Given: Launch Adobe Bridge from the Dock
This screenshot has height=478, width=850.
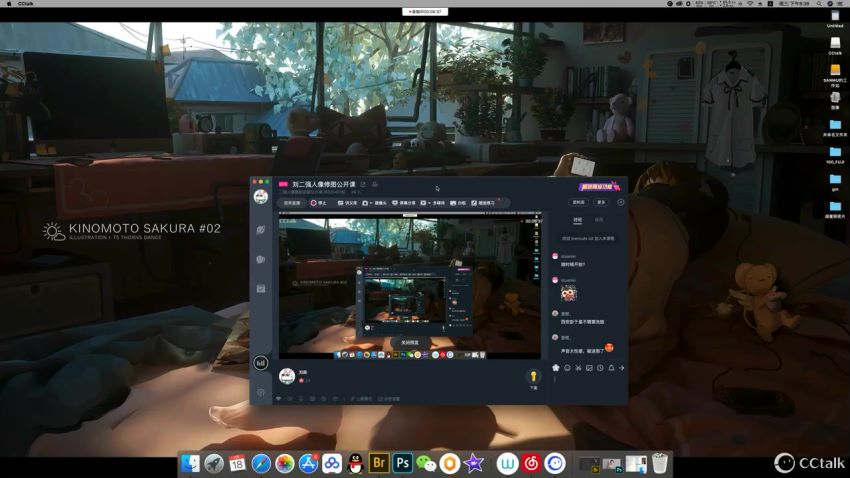Looking at the screenshot, I should click(379, 463).
